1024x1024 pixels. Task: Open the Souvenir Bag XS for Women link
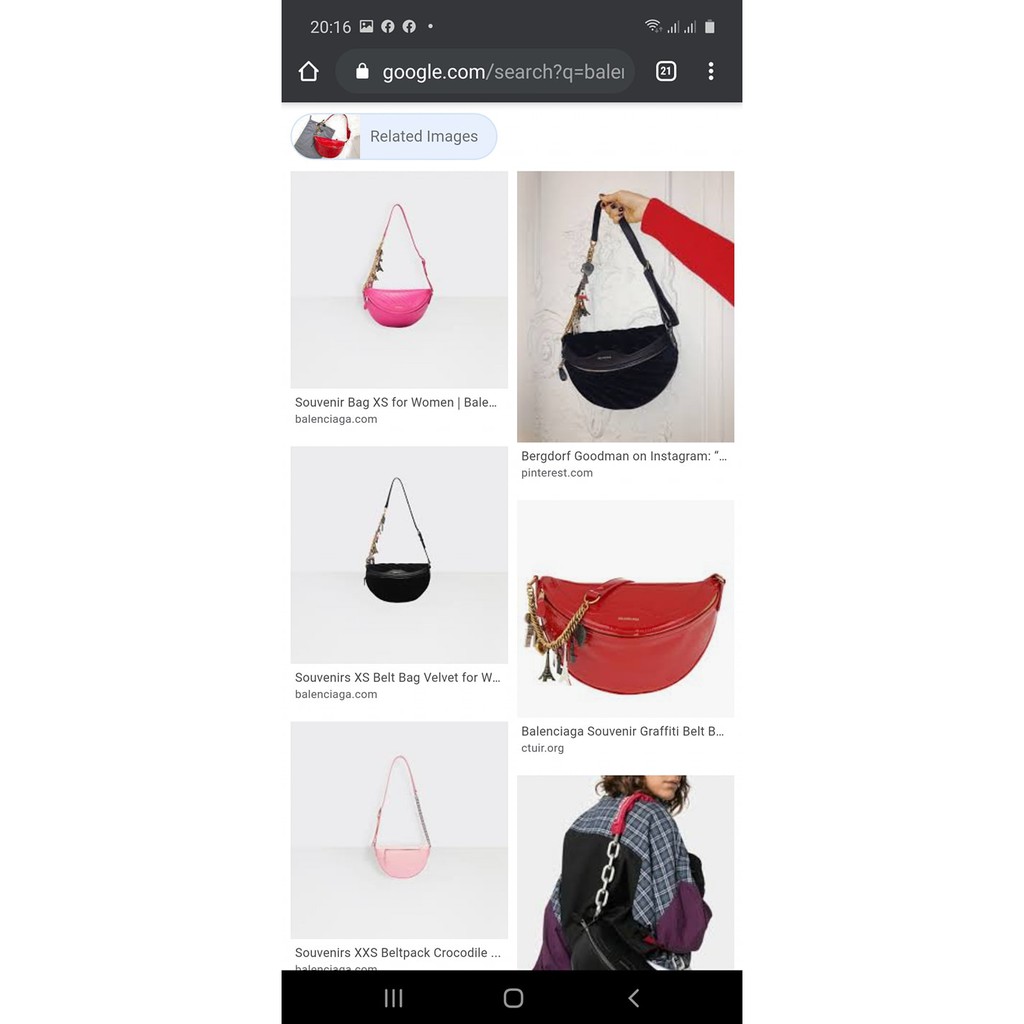tap(396, 402)
